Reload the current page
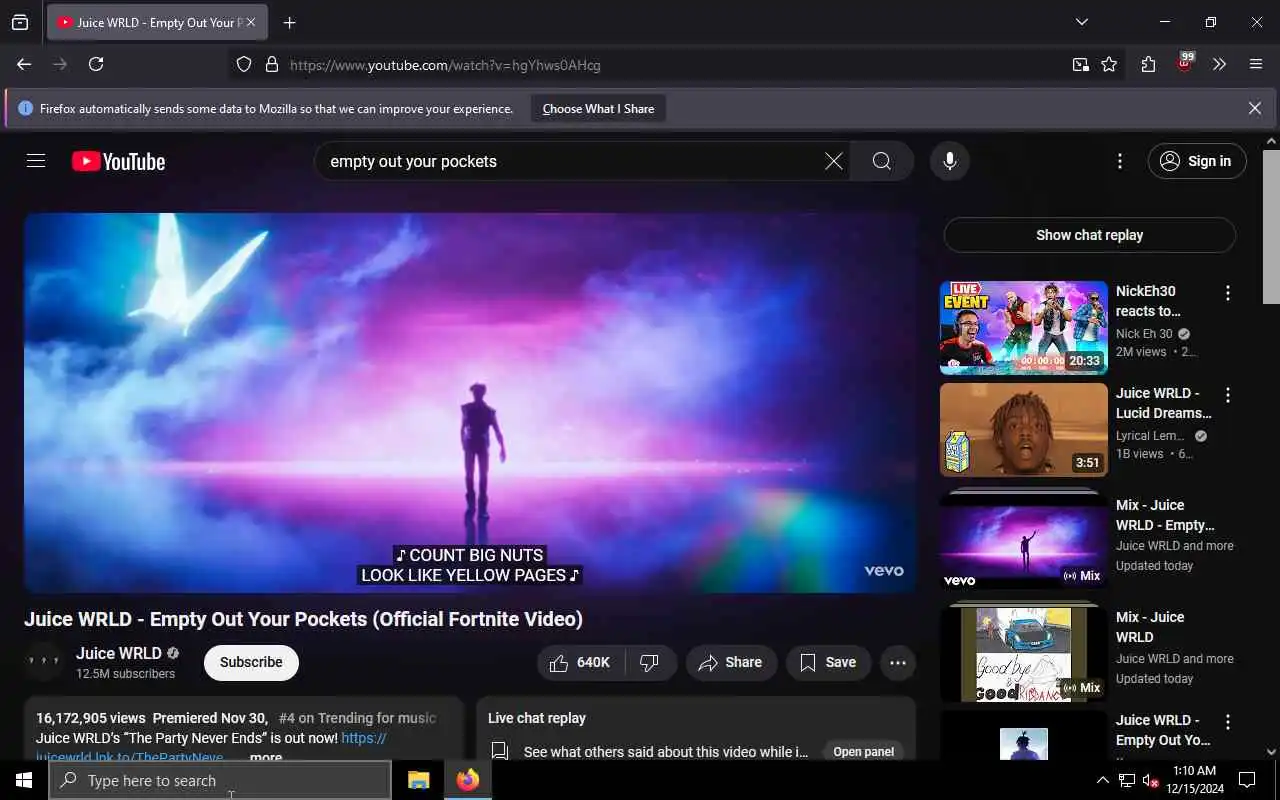 pyautogui.click(x=96, y=64)
